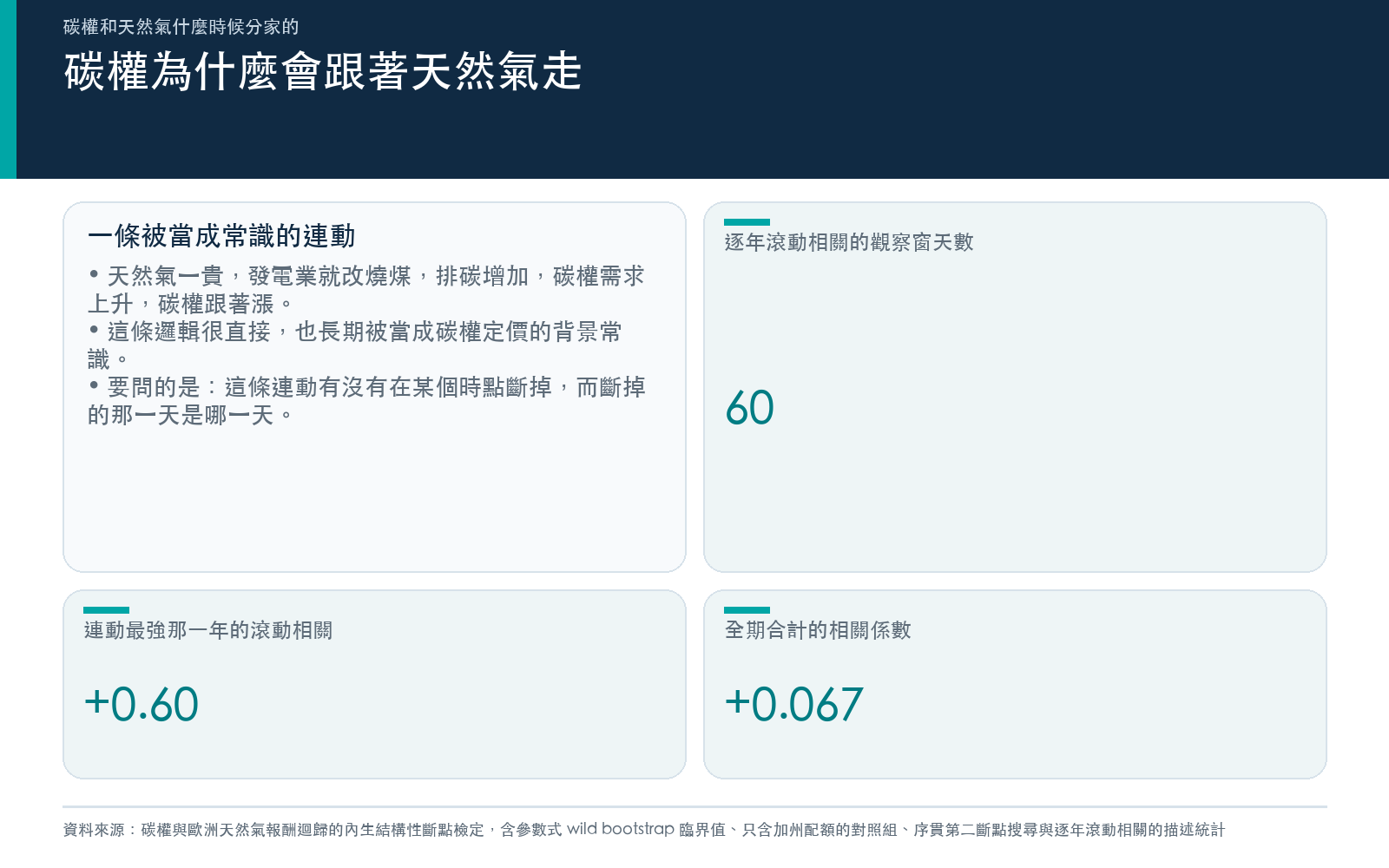Screen dimensions: 1389x868
Task: Click the slide title 碳權為什麼會跟著天然氣走
Action: coord(322,71)
